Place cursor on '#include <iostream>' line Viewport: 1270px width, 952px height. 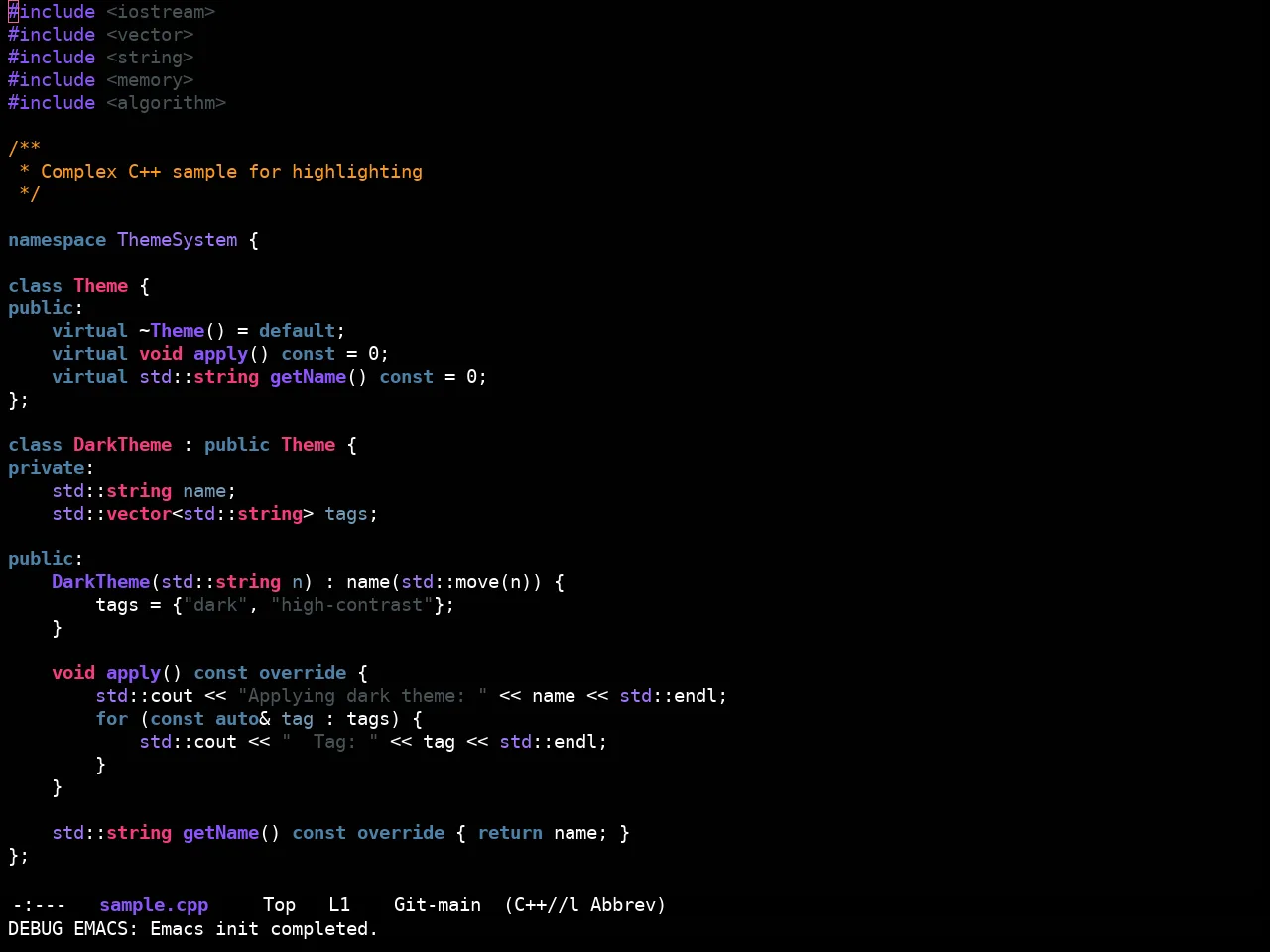pyautogui.click(x=111, y=12)
